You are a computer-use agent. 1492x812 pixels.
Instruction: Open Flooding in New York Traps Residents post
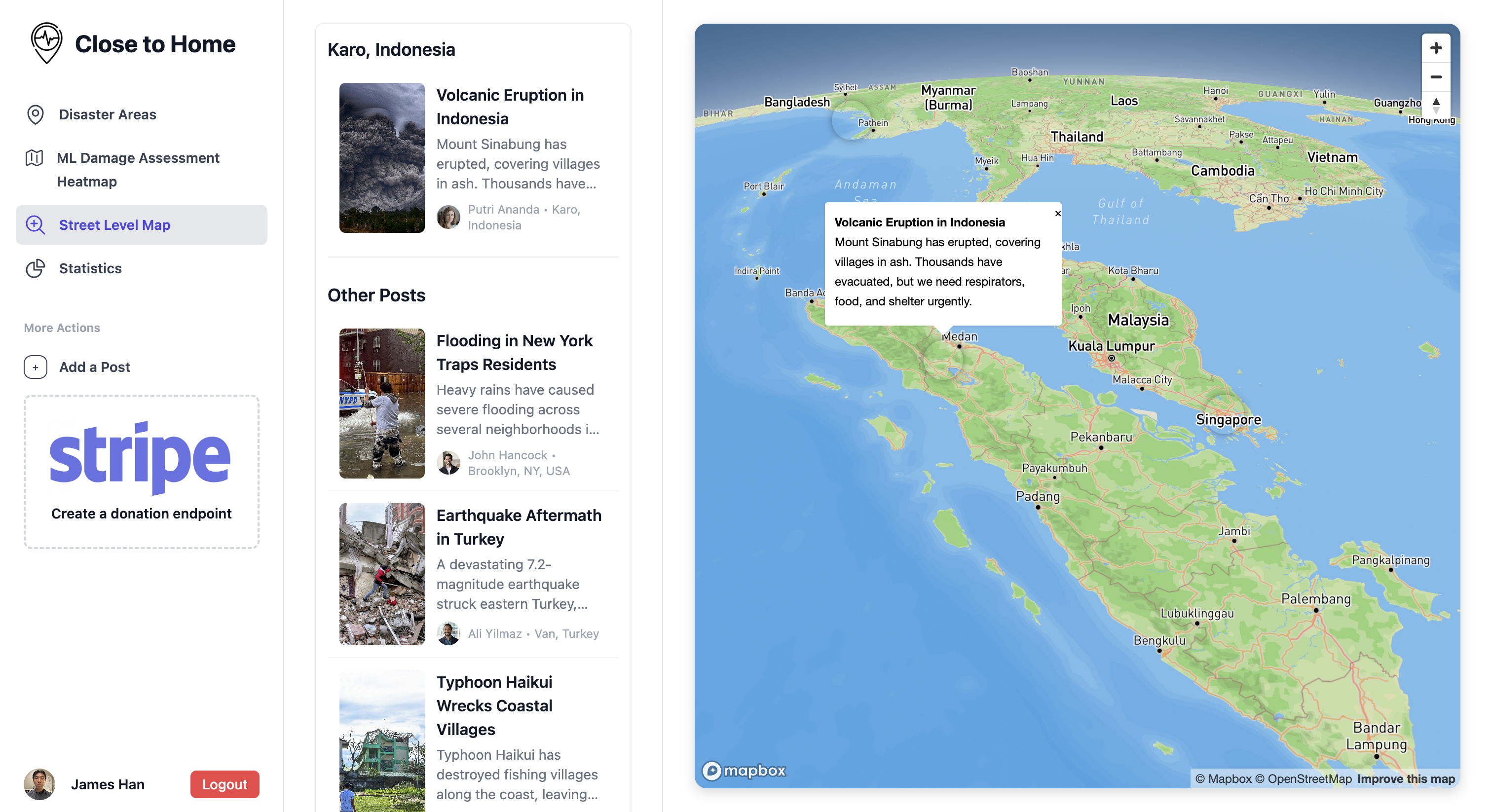point(514,352)
